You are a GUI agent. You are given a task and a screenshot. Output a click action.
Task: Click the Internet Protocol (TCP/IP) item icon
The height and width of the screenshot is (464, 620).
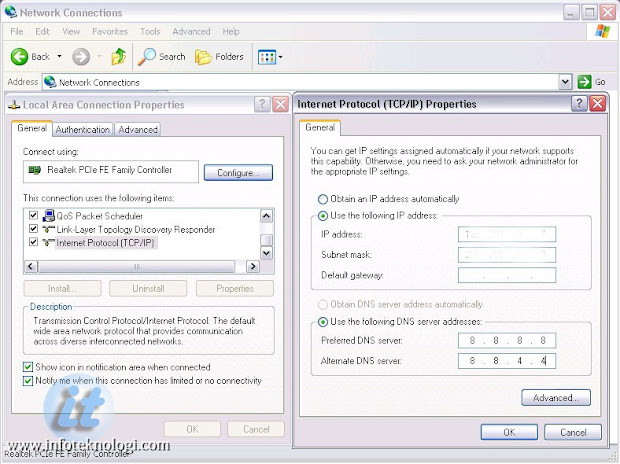[x=48, y=242]
